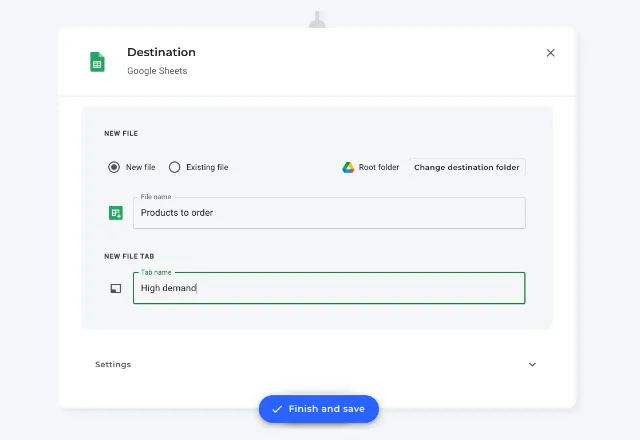The image size is (640, 440).
Task: Close the Destination dialog
Action: [550, 53]
